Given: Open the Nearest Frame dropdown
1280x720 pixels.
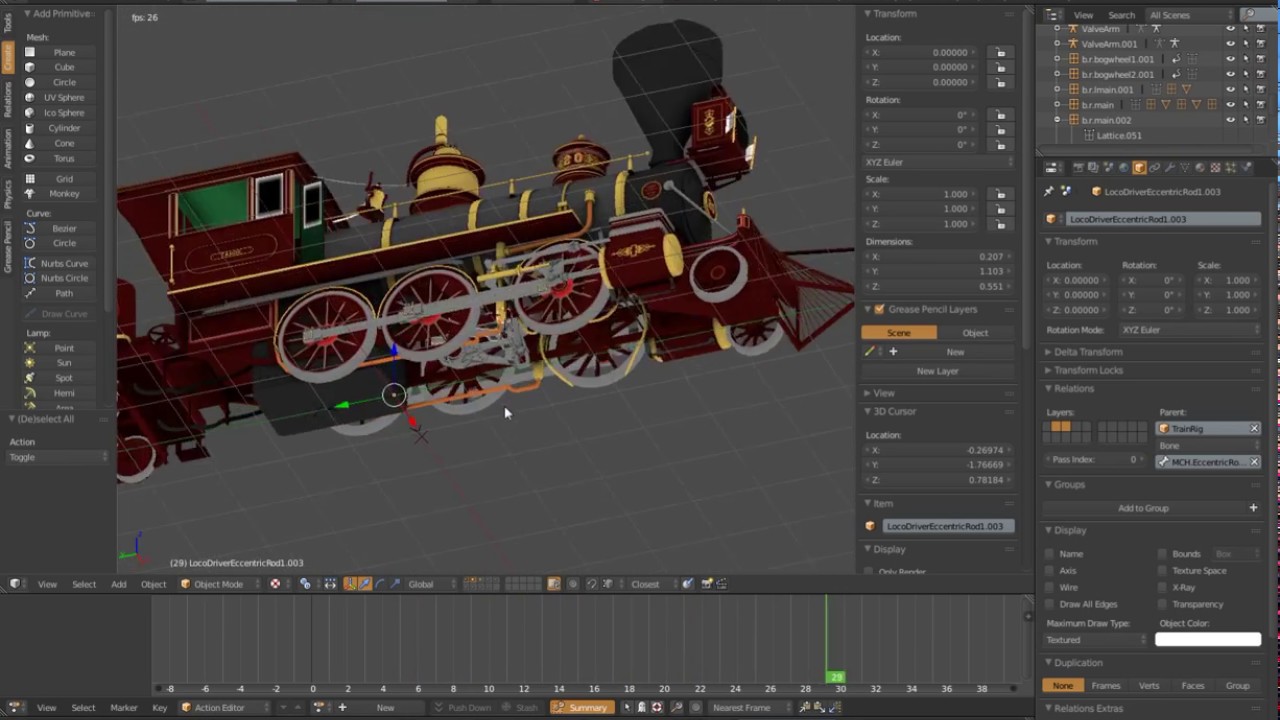Looking at the screenshot, I should (747, 707).
